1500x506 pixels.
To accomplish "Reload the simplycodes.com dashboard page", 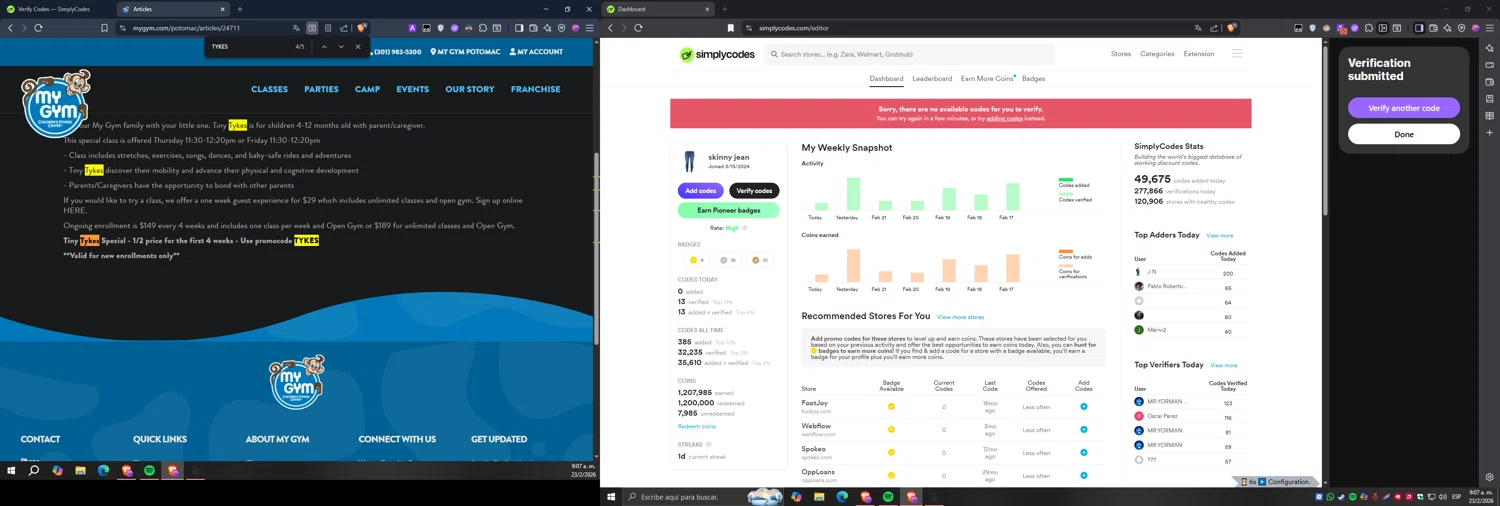I will 638,28.
